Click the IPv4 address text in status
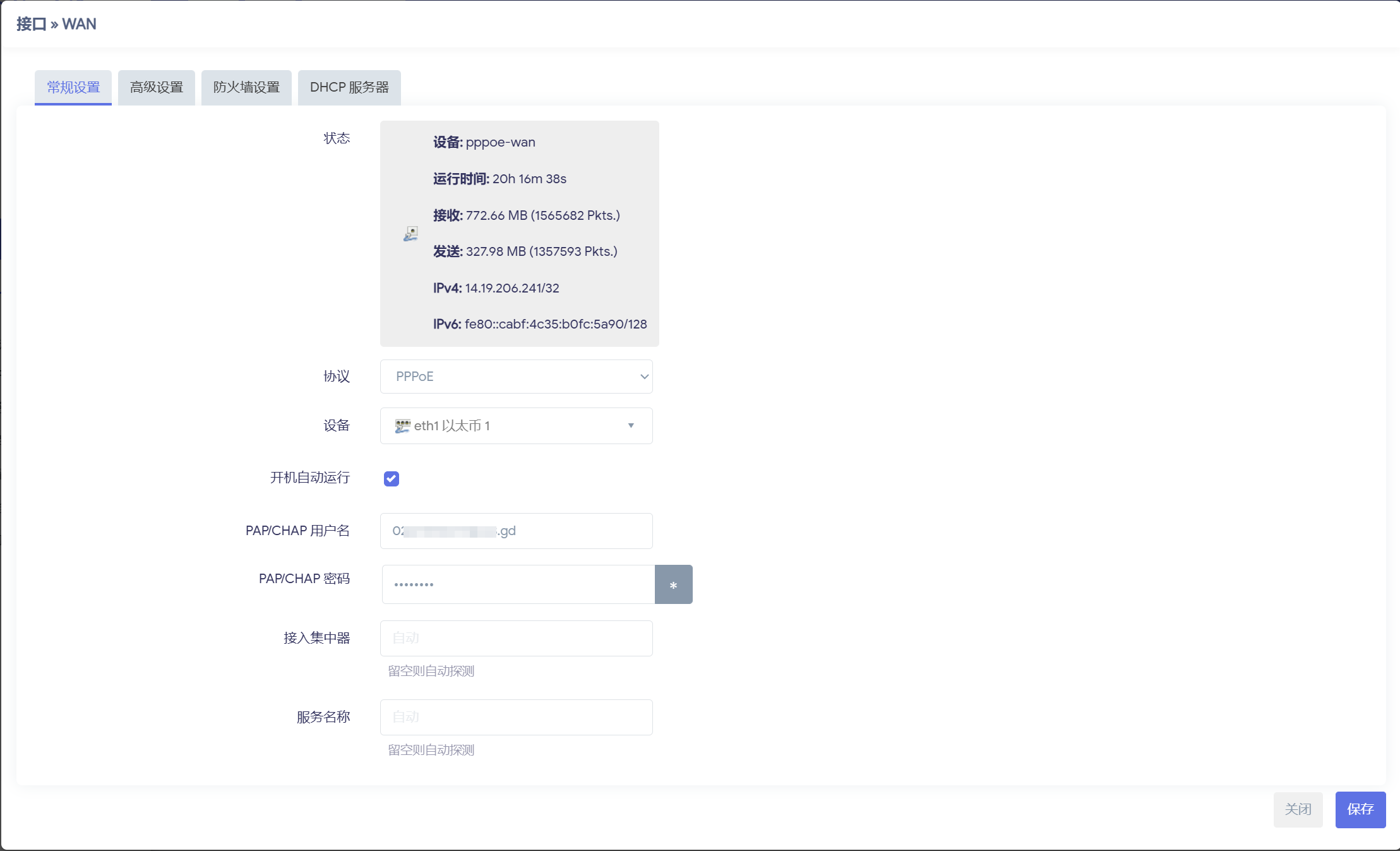The image size is (1400, 851). pyautogui.click(x=512, y=288)
